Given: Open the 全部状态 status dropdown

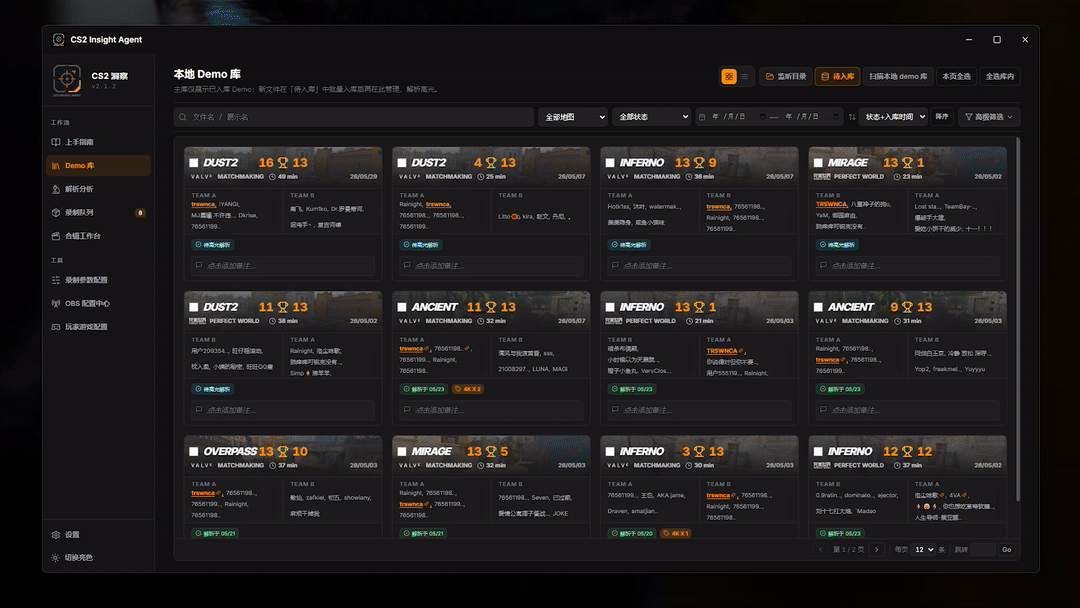Looking at the screenshot, I should click(x=652, y=117).
